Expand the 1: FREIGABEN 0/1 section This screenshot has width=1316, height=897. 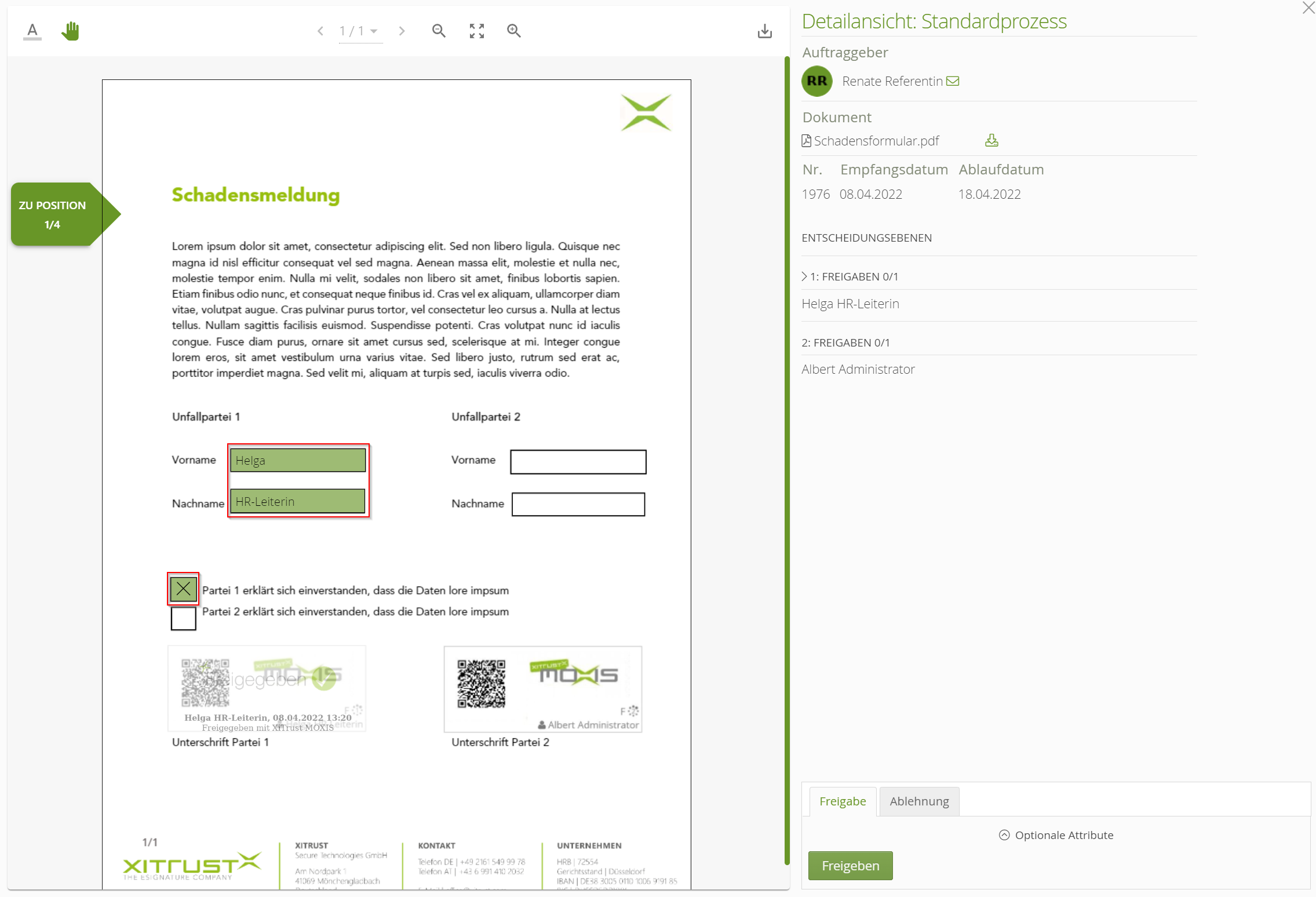pos(804,276)
